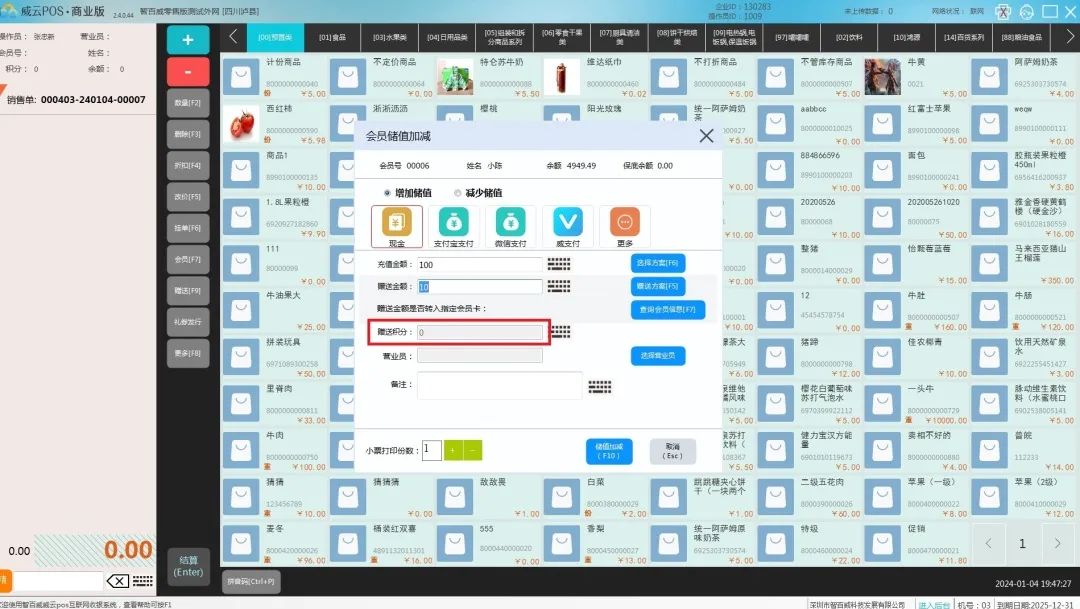This screenshot has height=609, width=1080.
Task: Click the 备注 remarks input field
Action: click(x=499, y=386)
